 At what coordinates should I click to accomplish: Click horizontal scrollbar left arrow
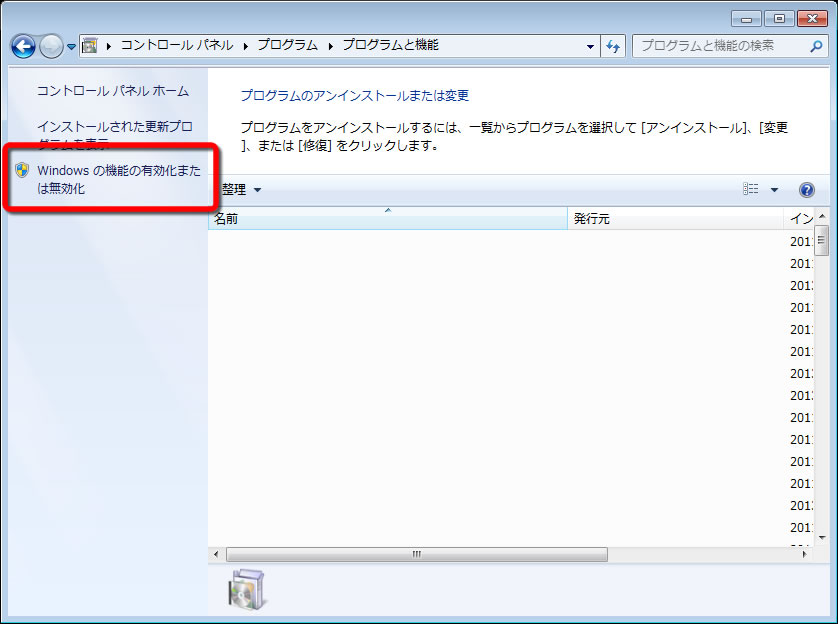pos(216,554)
